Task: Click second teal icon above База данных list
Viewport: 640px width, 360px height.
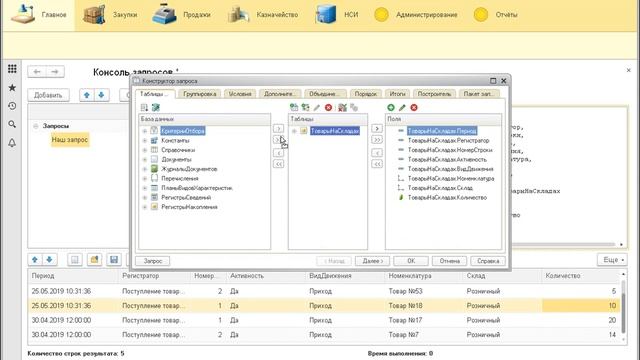Action: (156, 107)
